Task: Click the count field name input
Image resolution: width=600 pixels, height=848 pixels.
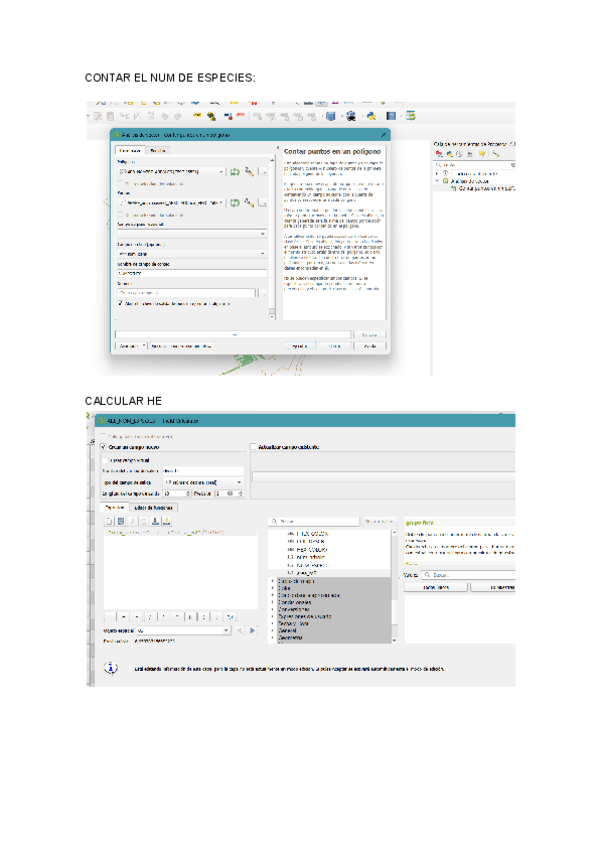Action: coord(192,274)
